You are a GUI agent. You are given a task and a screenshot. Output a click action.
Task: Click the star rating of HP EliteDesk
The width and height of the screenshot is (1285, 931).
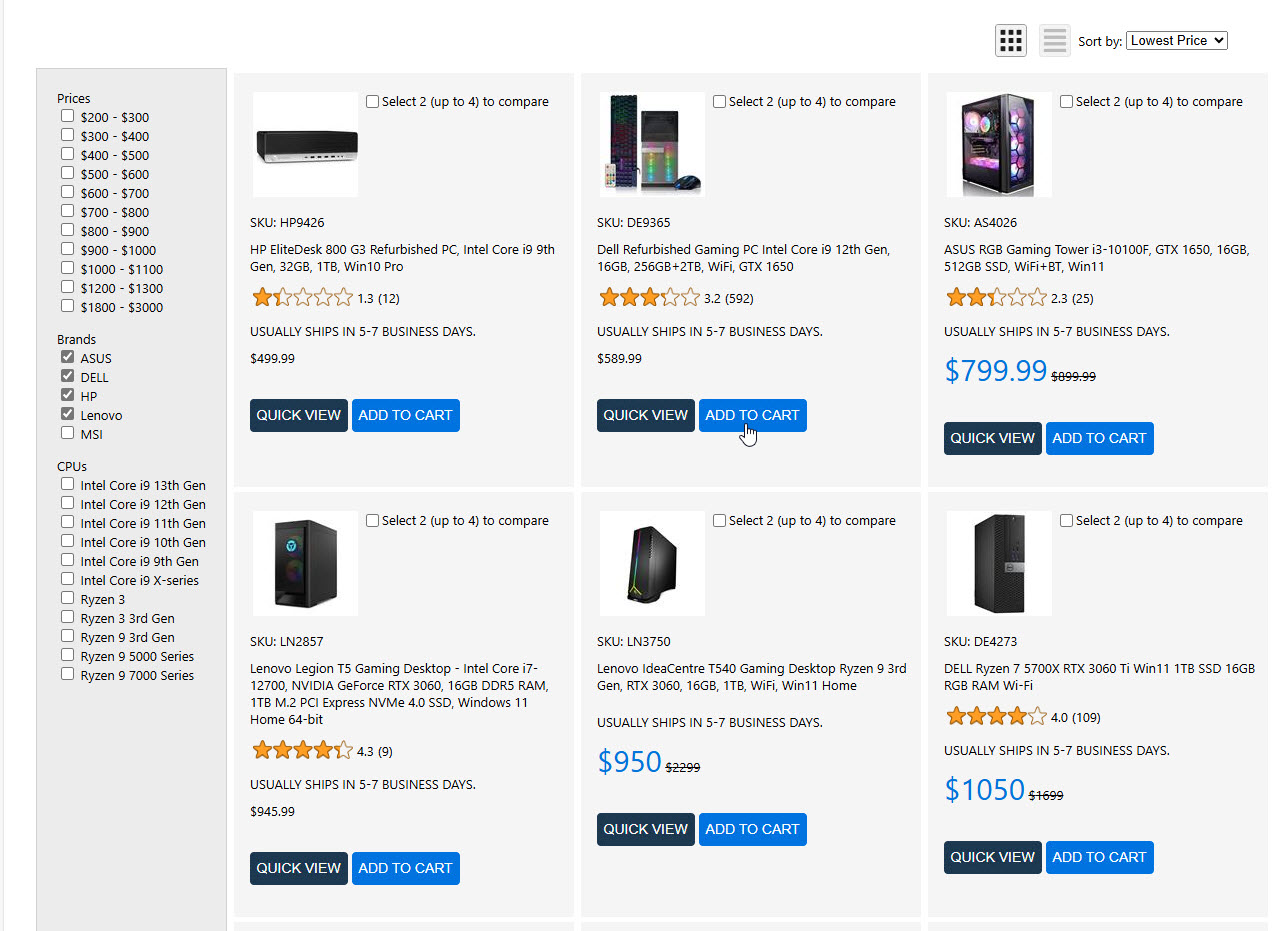pyautogui.click(x=302, y=297)
